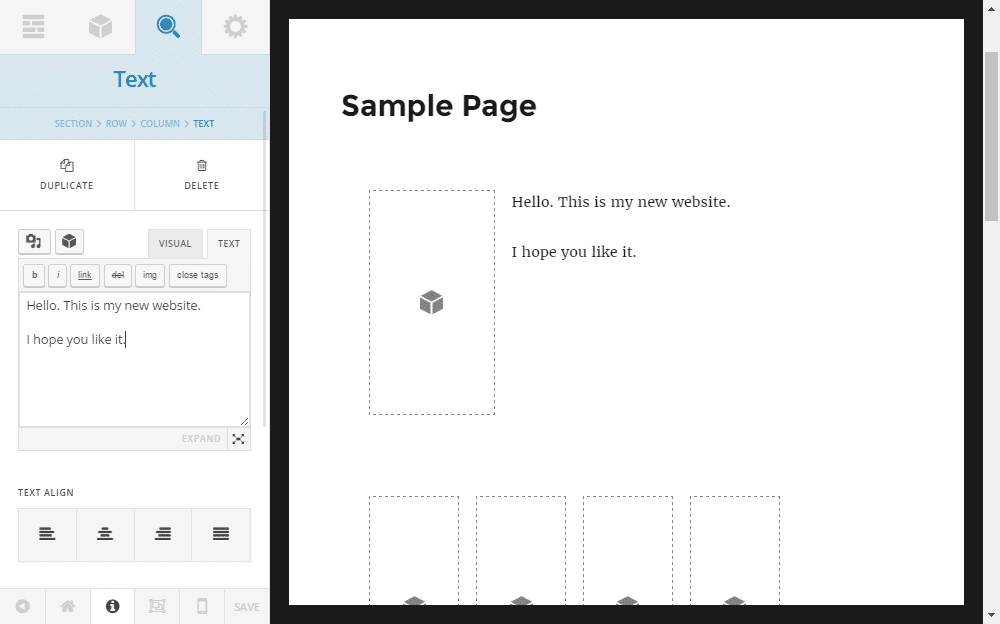Open the Elements cube tab icon
This screenshot has width=1000, height=624.
[101, 27]
